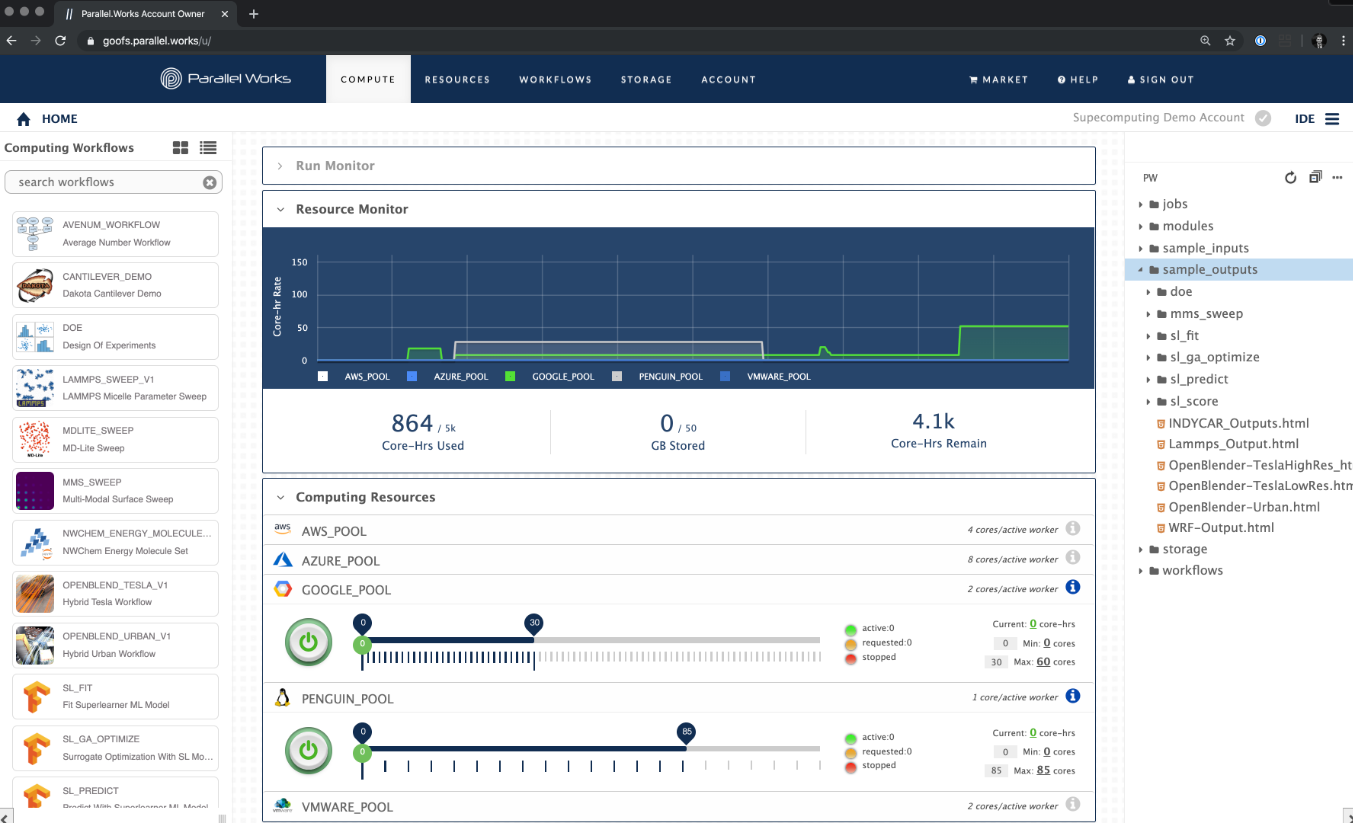The width and height of the screenshot is (1353, 823).
Task: Click the SL_FIT TensorFlow icon
Action: [x=35, y=696]
